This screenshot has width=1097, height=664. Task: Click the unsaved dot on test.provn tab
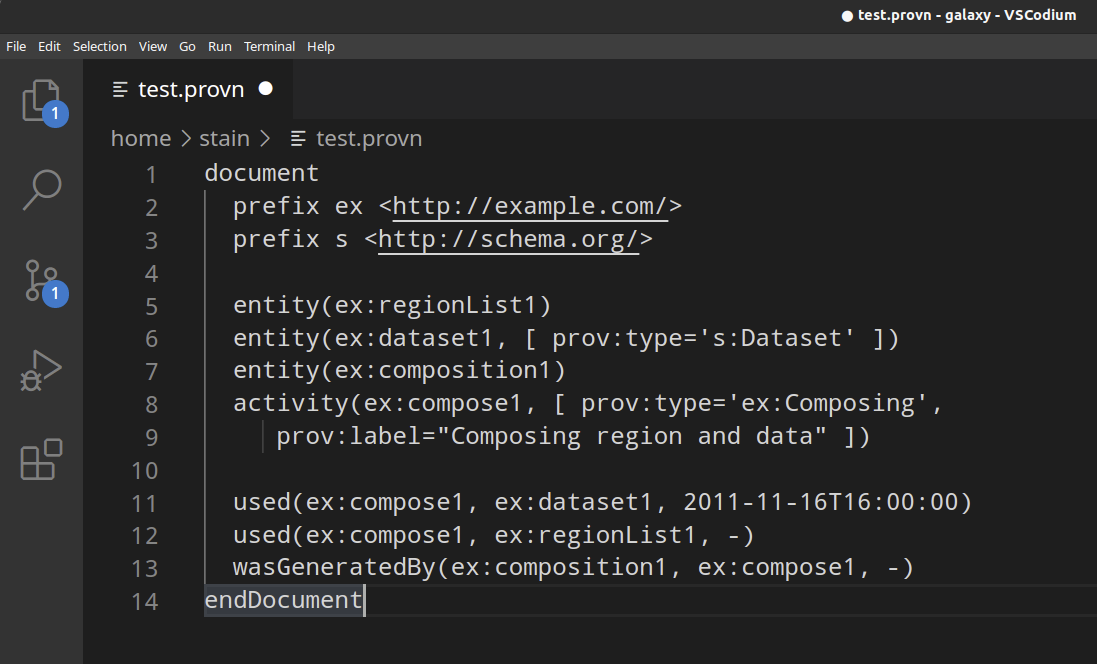click(265, 89)
